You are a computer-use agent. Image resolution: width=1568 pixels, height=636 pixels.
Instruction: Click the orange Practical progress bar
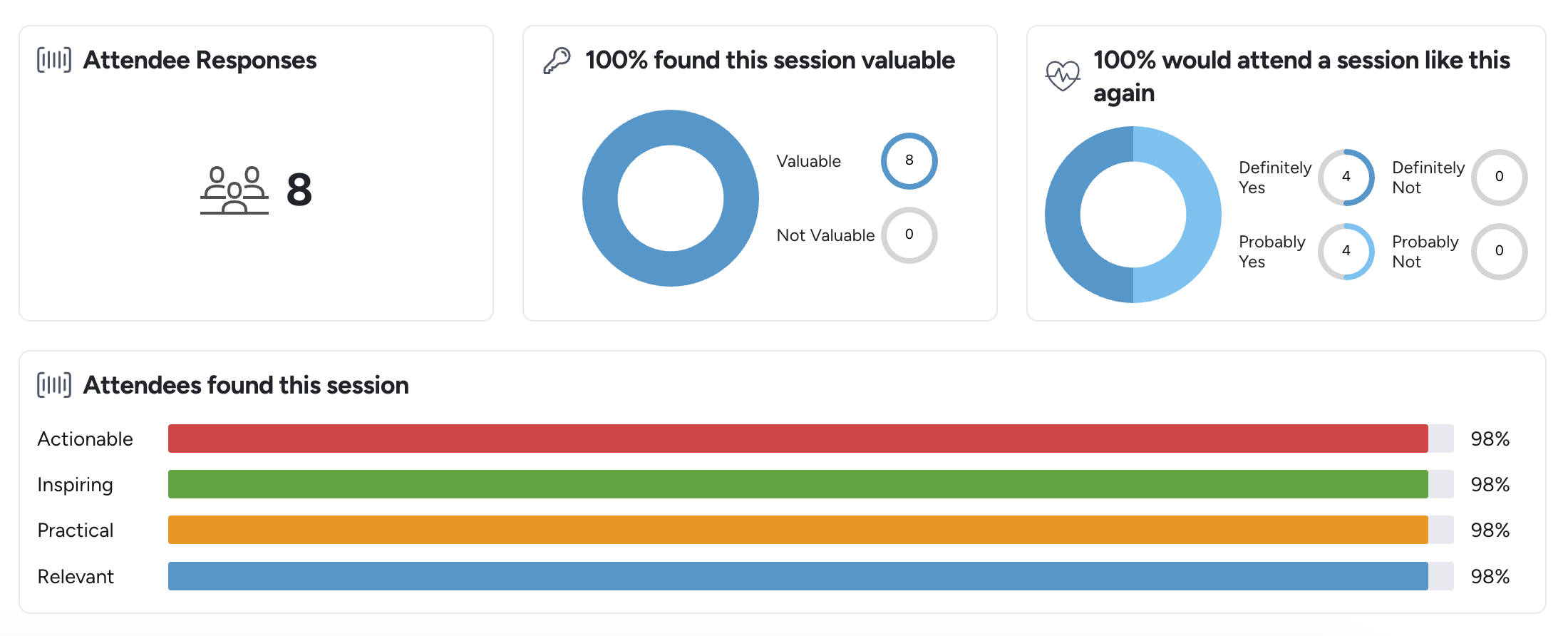[x=798, y=530]
